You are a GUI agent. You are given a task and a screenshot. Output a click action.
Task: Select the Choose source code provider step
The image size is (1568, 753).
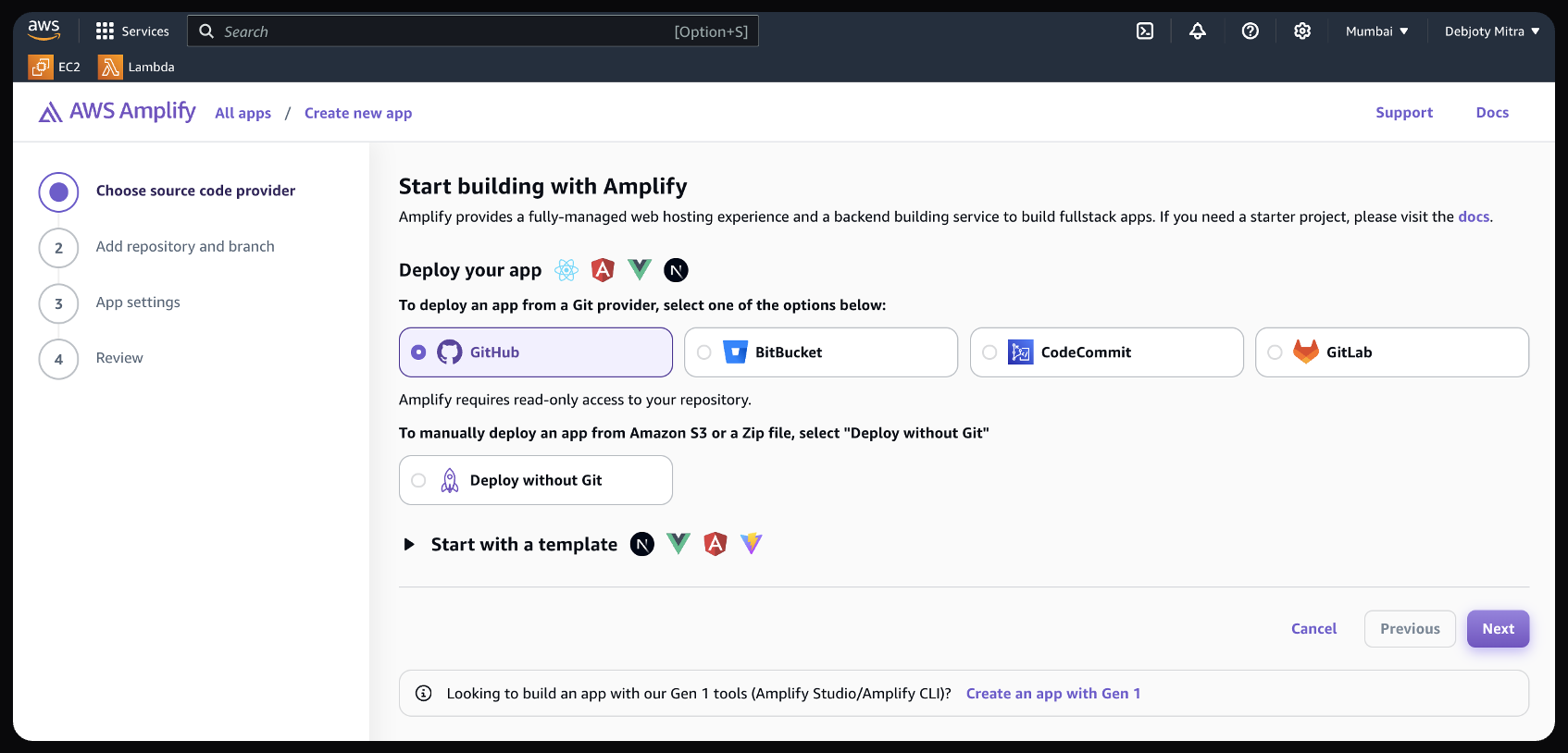168,191
